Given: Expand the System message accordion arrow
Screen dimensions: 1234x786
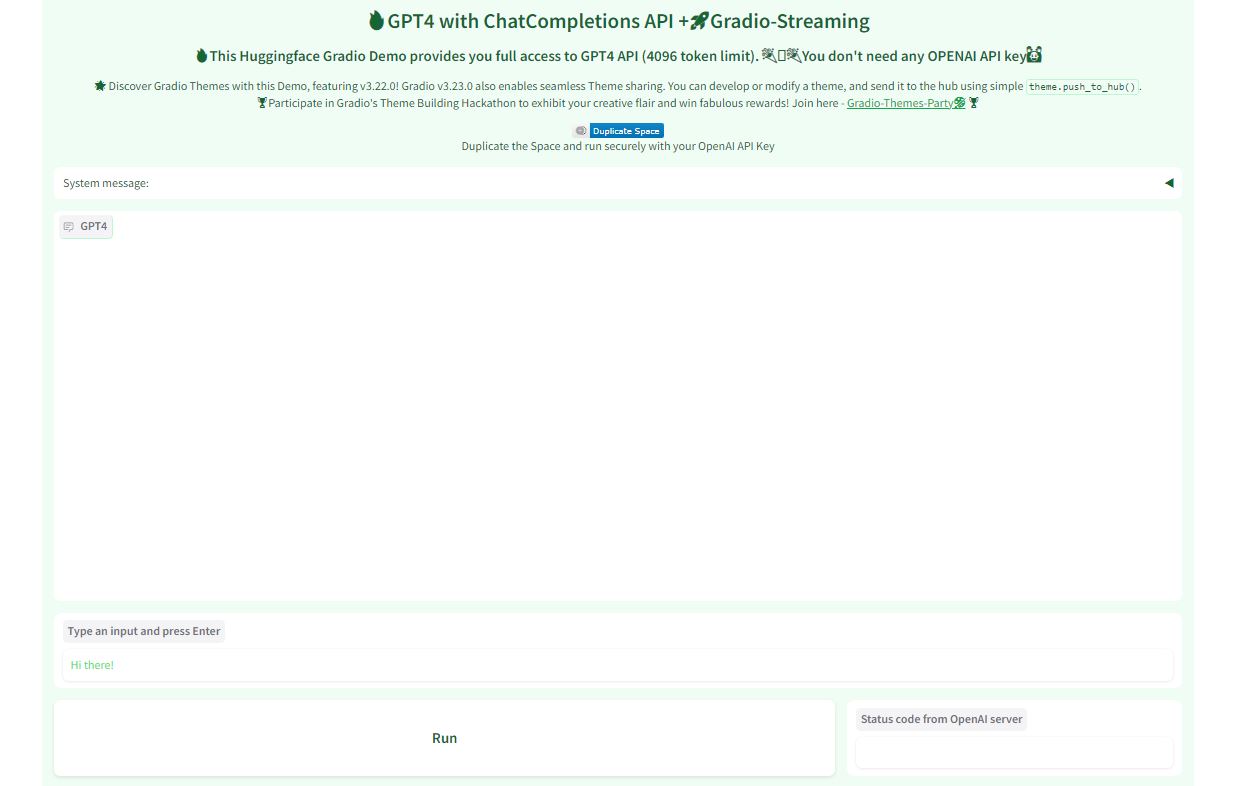Looking at the screenshot, I should [x=1168, y=183].
